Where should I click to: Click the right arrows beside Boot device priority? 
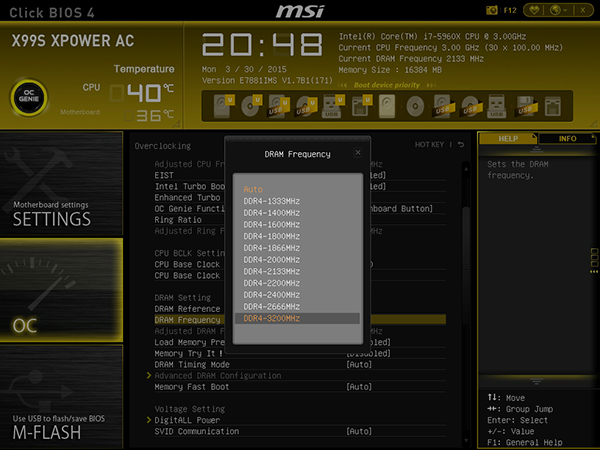click(431, 85)
